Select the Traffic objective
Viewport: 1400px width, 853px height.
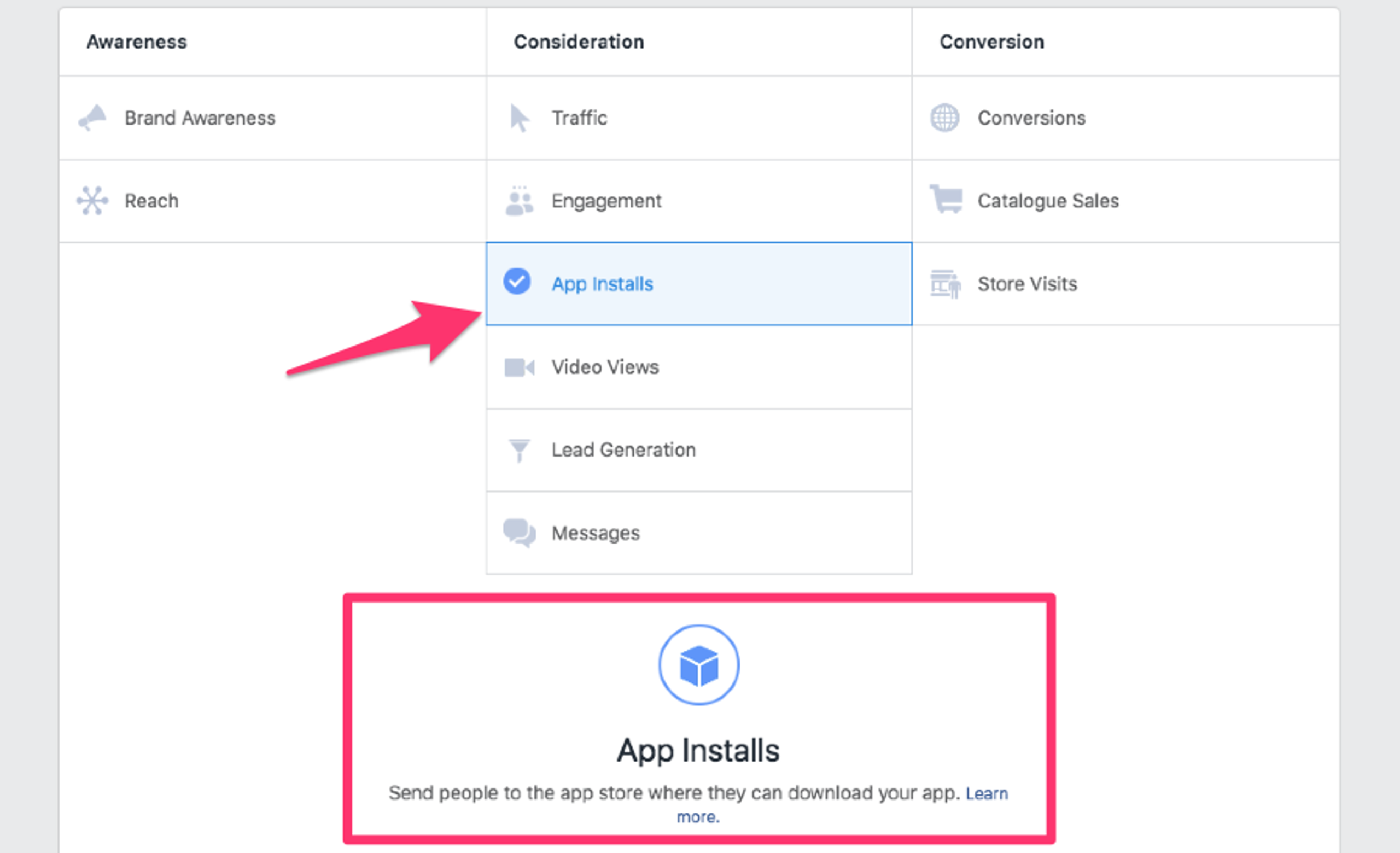tap(579, 118)
